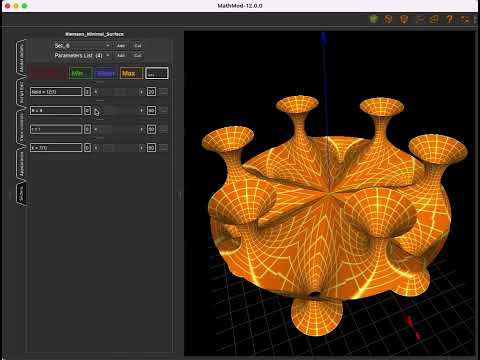
Task: Open the vertical tab just above Appearance
Action: click(x=21, y=127)
